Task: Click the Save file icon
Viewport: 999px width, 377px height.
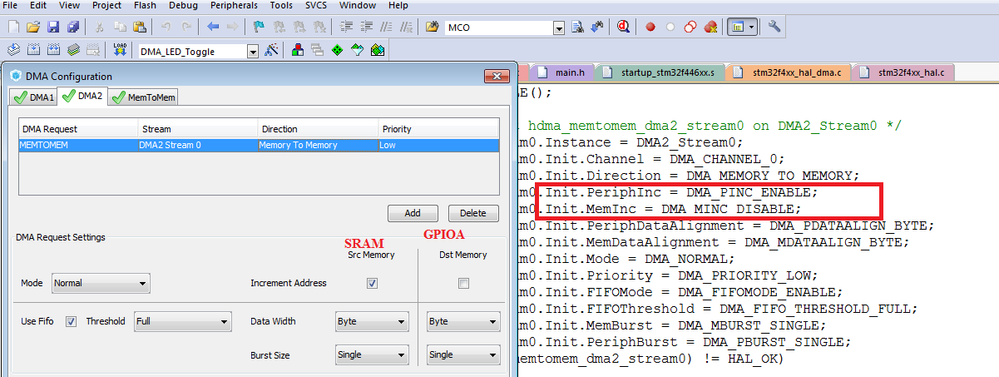Action: pos(54,27)
